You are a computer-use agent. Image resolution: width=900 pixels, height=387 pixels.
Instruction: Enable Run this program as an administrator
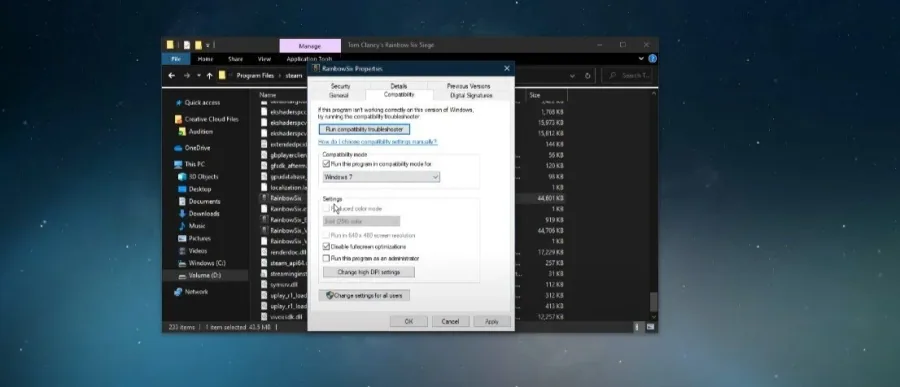326,259
